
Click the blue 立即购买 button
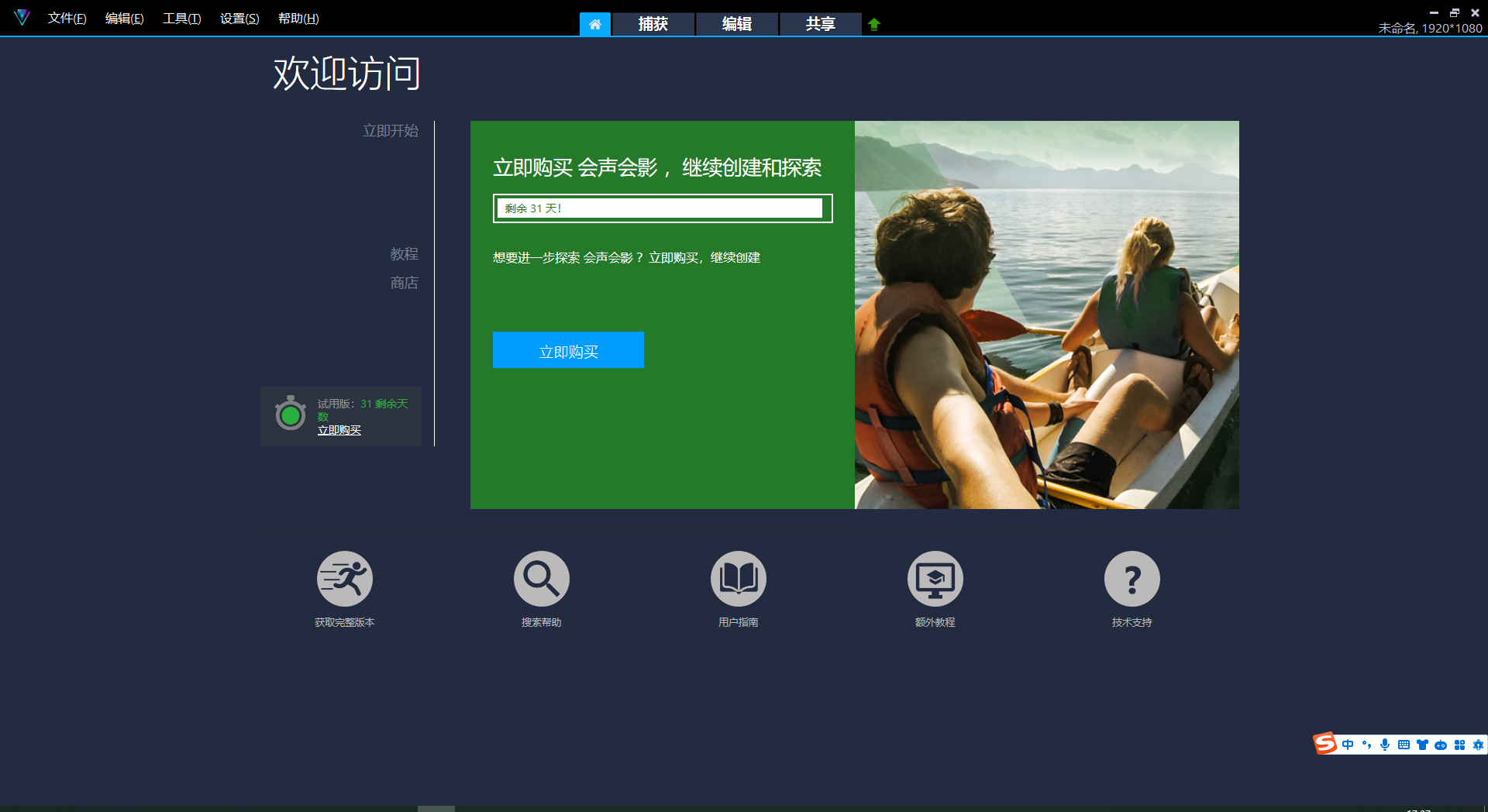coord(568,351)
